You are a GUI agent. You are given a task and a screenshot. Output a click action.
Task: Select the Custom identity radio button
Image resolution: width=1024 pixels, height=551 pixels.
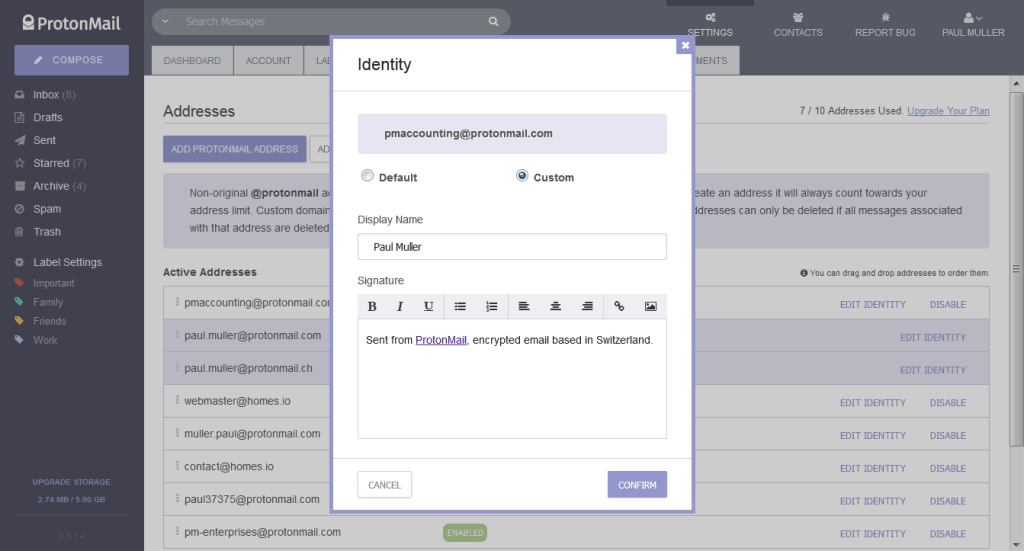(522, 176)
